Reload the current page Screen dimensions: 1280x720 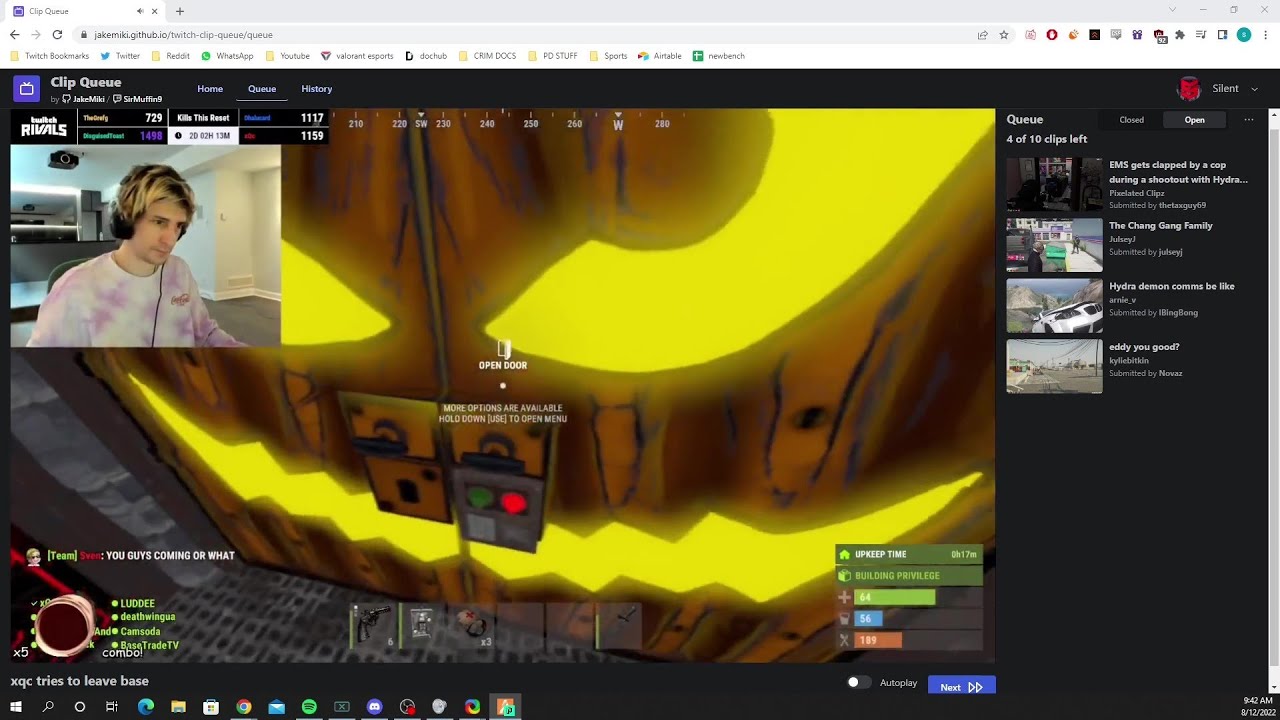[x=57, y=35]
